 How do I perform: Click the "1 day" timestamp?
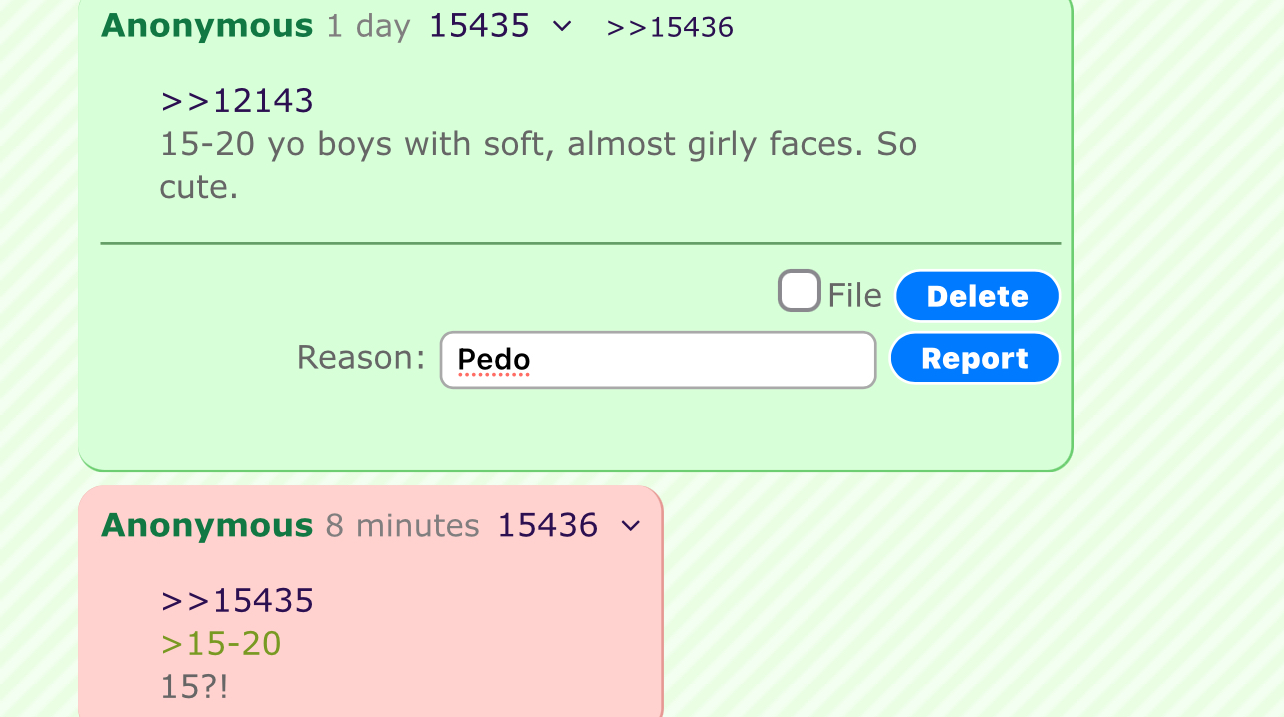click(x=368, y=26)
